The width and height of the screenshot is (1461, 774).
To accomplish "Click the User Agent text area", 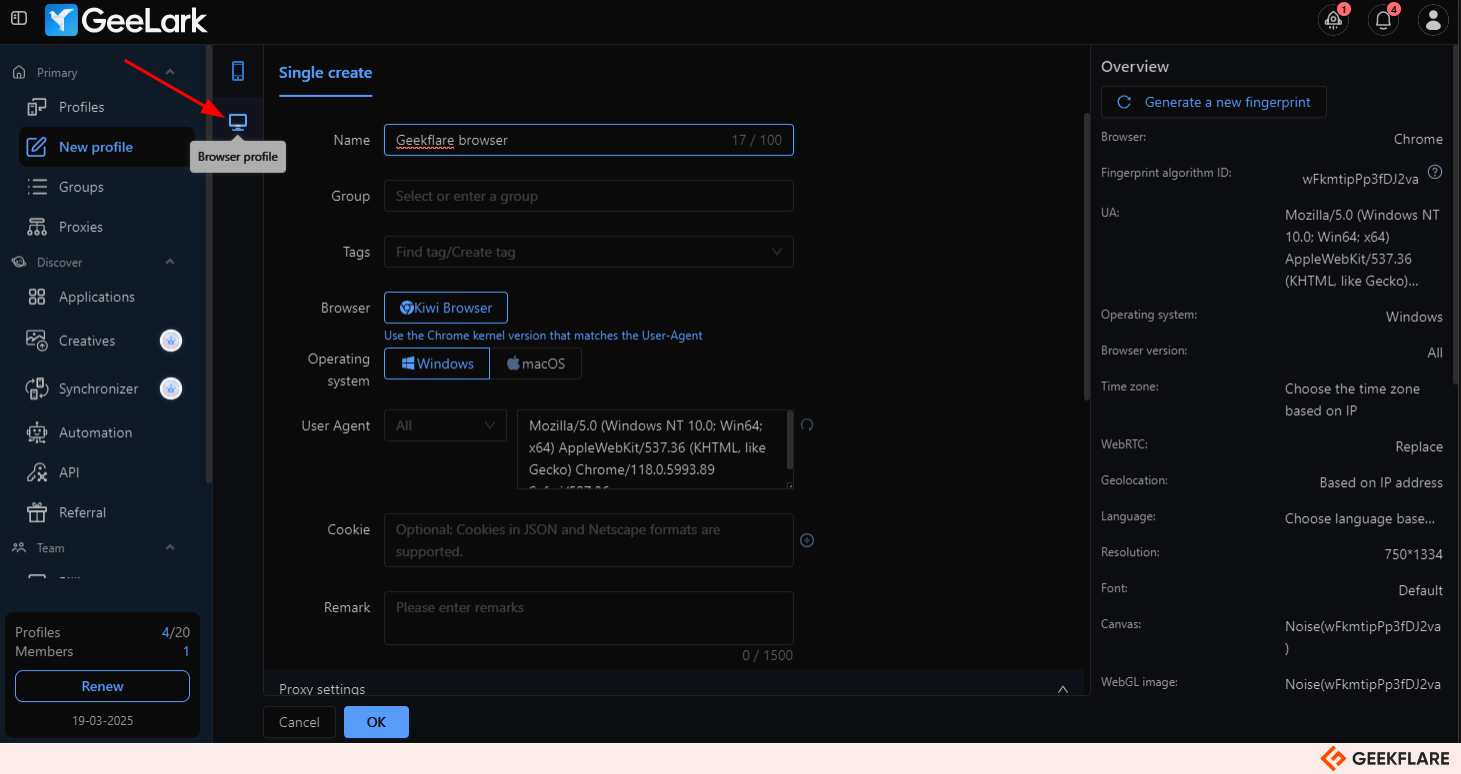I will 655,448.
